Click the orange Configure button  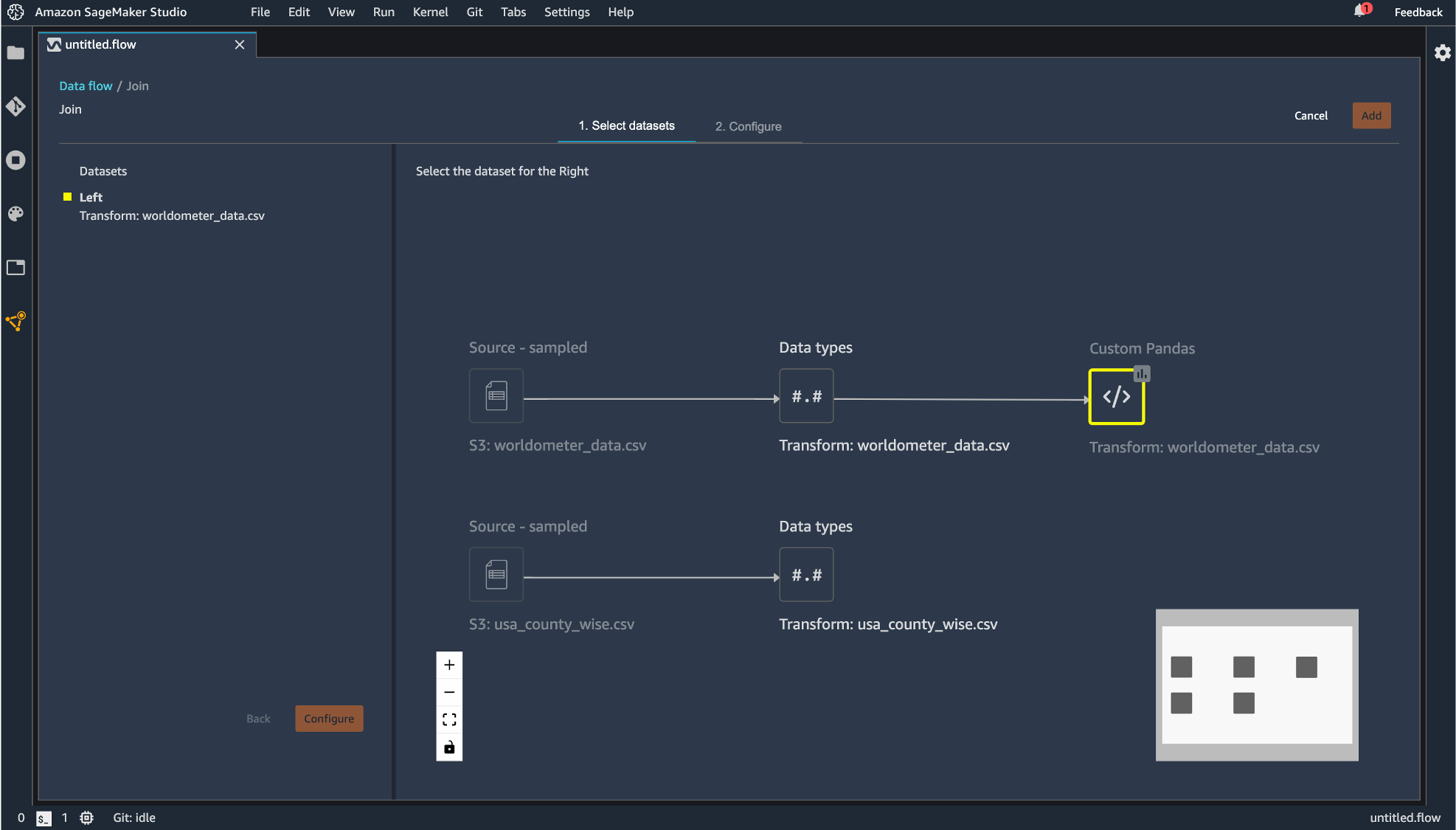(329, 719)
